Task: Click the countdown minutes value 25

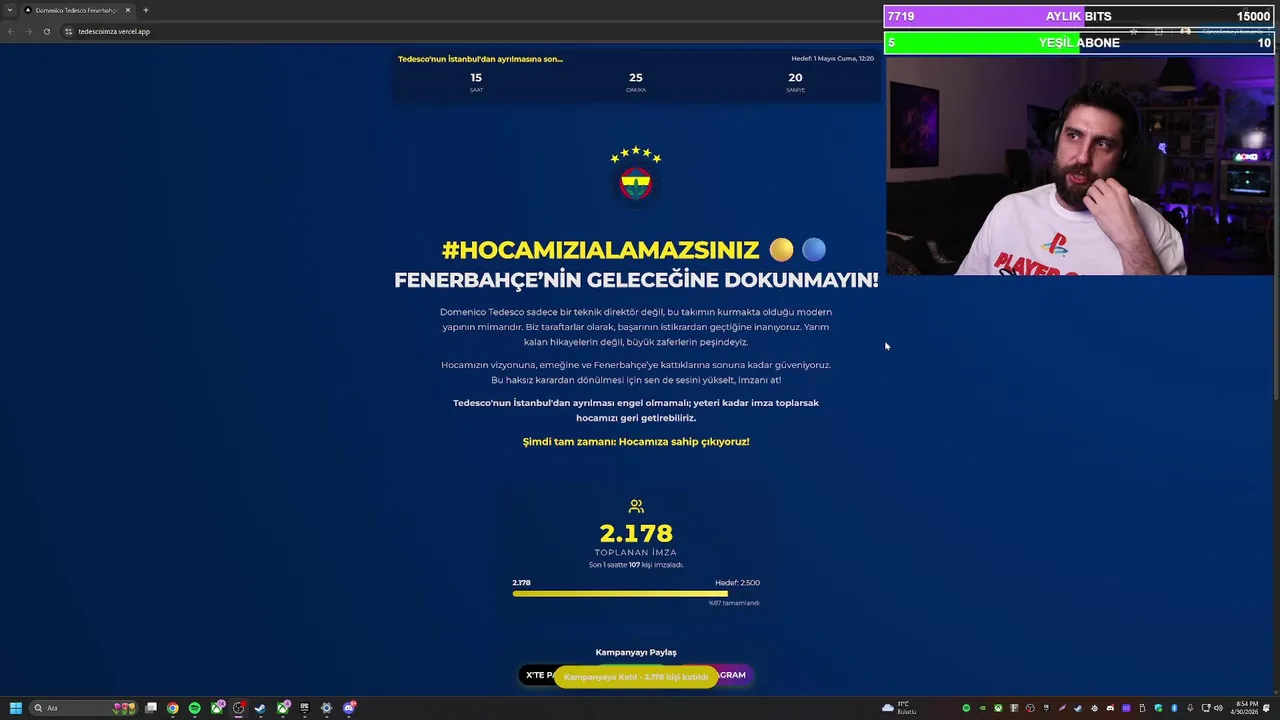Action: click(636, 77)
